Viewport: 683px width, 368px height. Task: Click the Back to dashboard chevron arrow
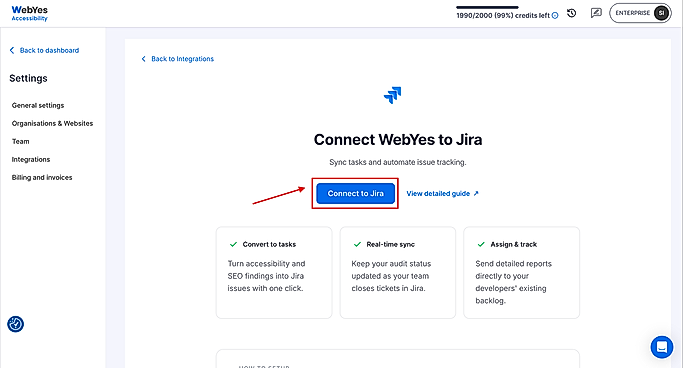coord(12,51)
